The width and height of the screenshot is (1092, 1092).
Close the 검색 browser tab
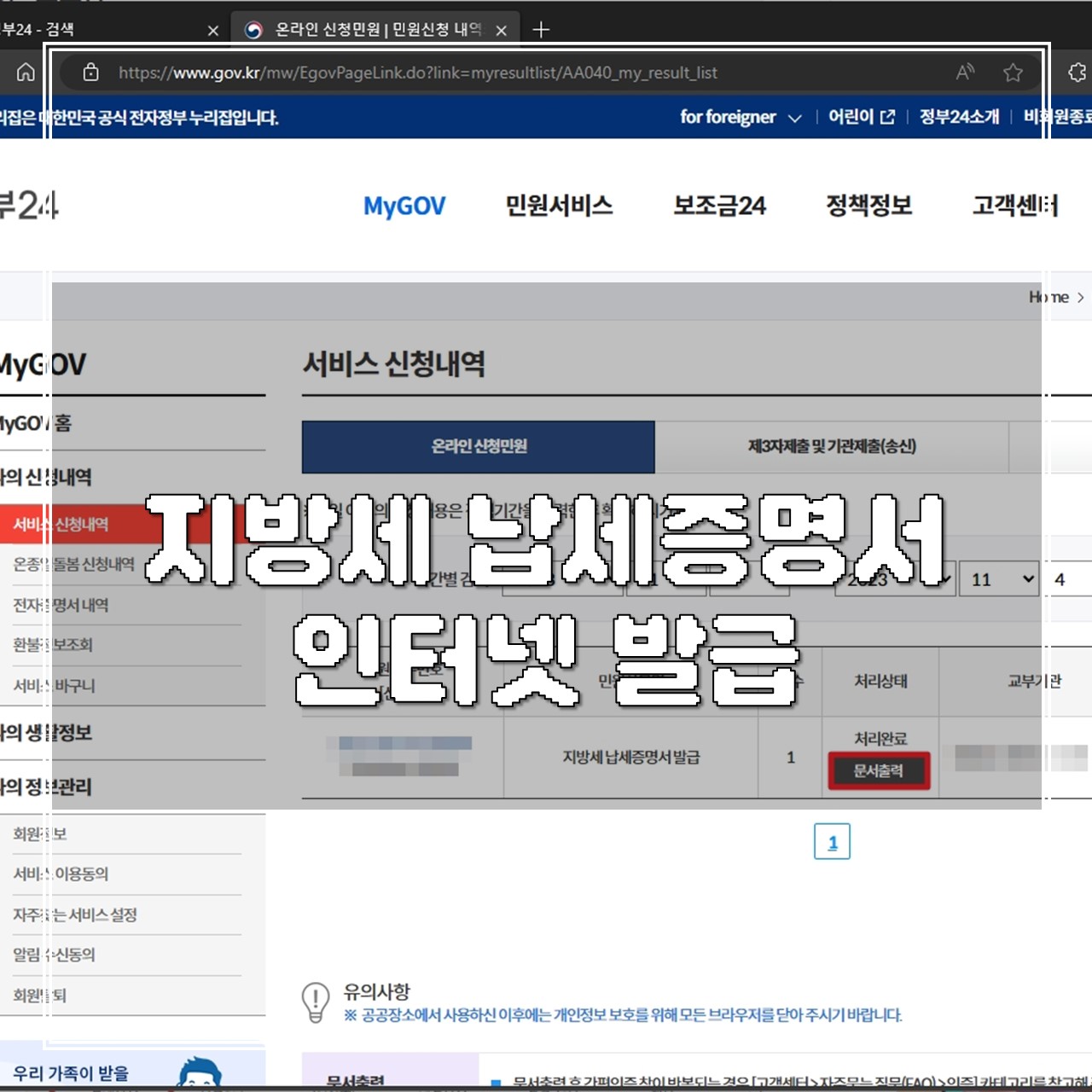pyautogui.click(x=213, y=31)
